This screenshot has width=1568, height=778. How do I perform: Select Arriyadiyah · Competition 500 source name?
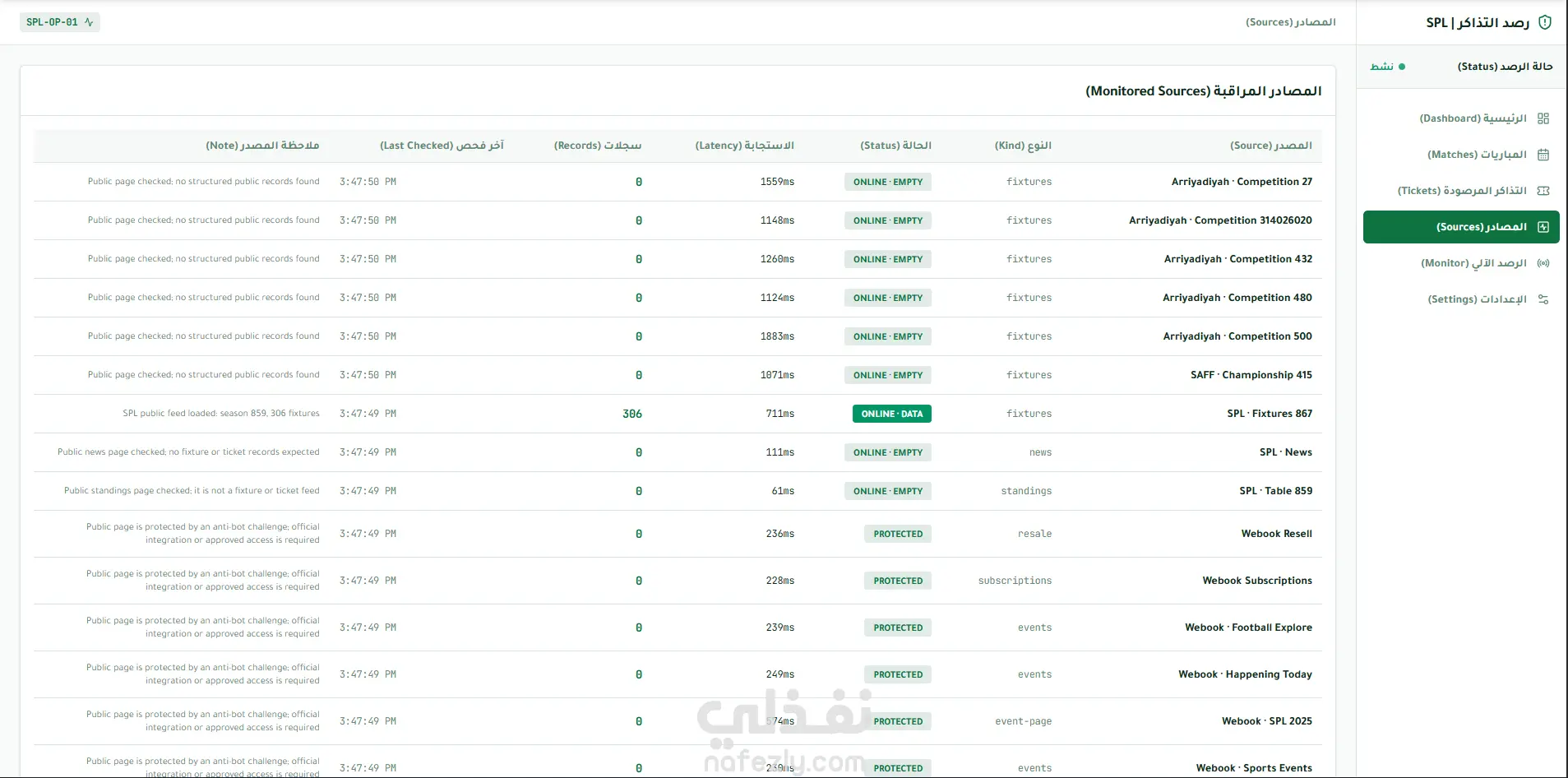coord(1237,336)
